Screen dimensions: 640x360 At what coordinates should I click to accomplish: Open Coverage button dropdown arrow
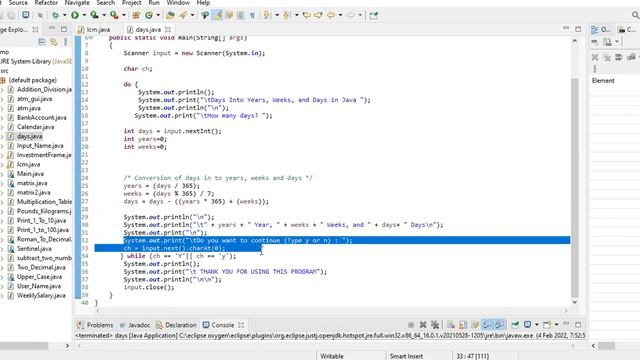click(104, 15)
